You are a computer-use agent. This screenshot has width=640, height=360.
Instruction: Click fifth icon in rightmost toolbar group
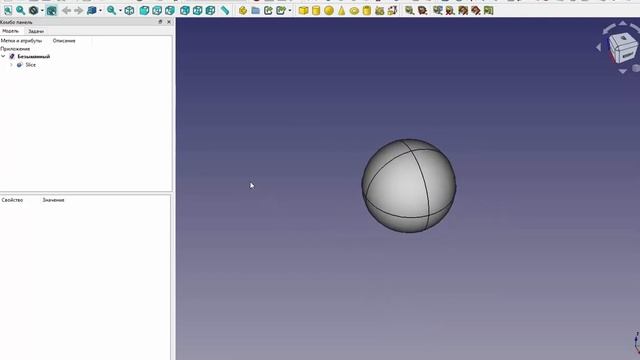[x=463, y=11]
